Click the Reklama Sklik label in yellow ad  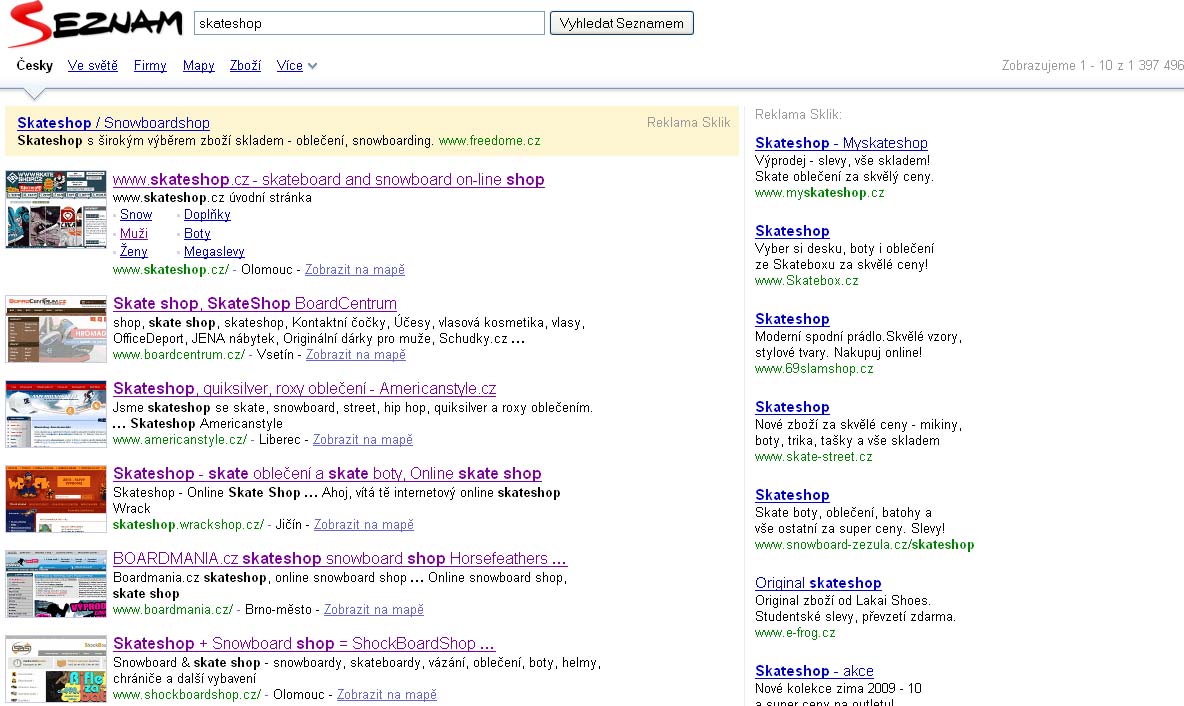689,122
